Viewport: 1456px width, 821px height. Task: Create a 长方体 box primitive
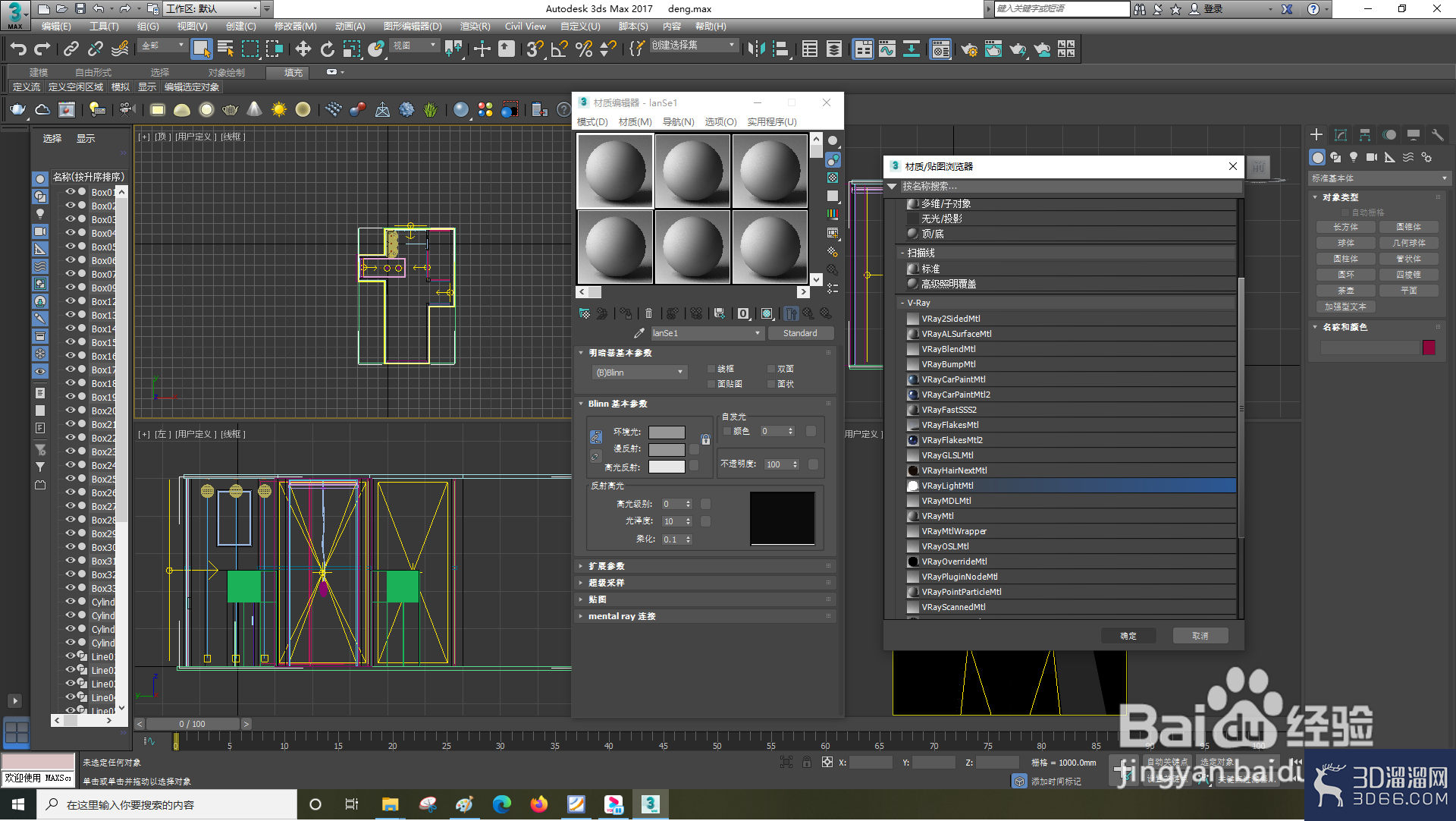1345,227
